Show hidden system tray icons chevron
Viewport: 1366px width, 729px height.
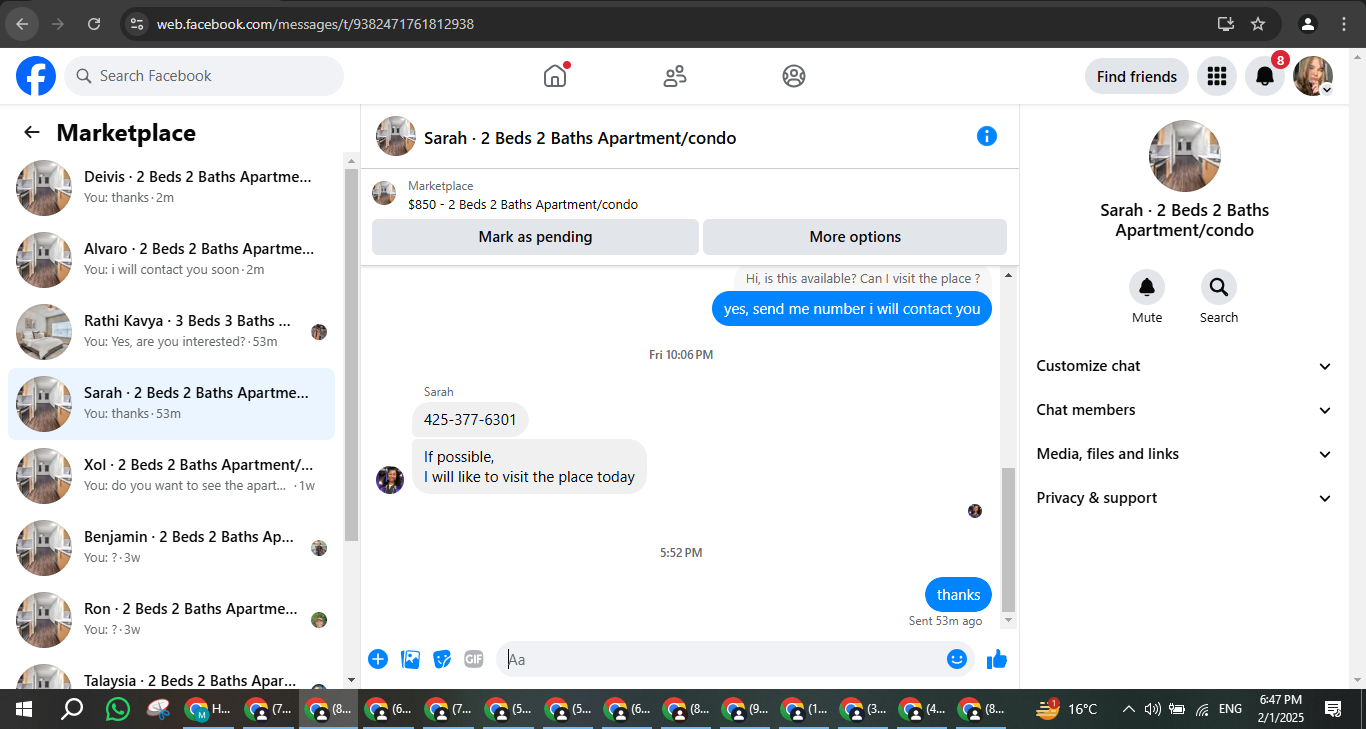click(x=1128, y=709)
